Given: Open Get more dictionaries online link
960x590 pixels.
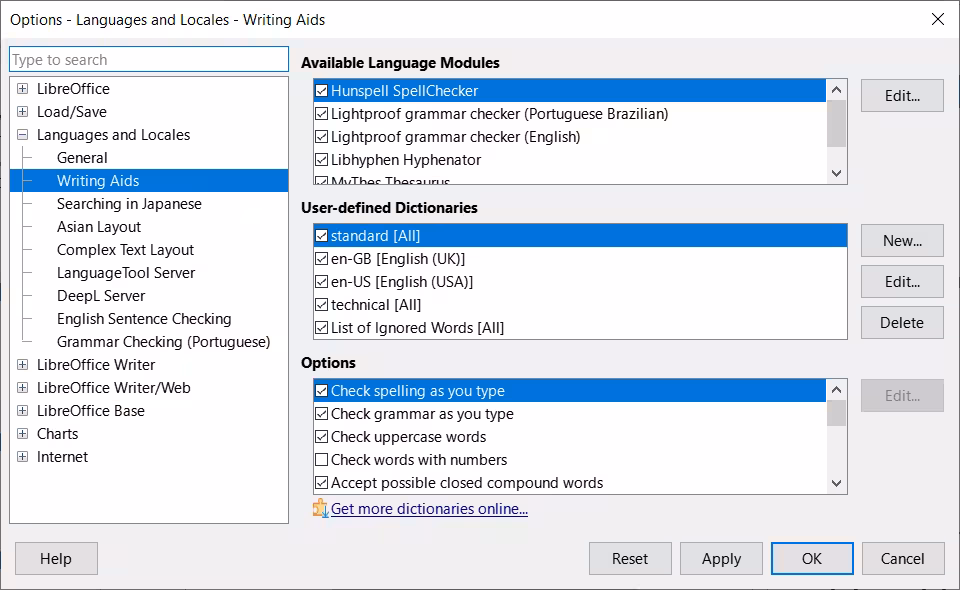Looking at the screenshot, I should (429, 509).
